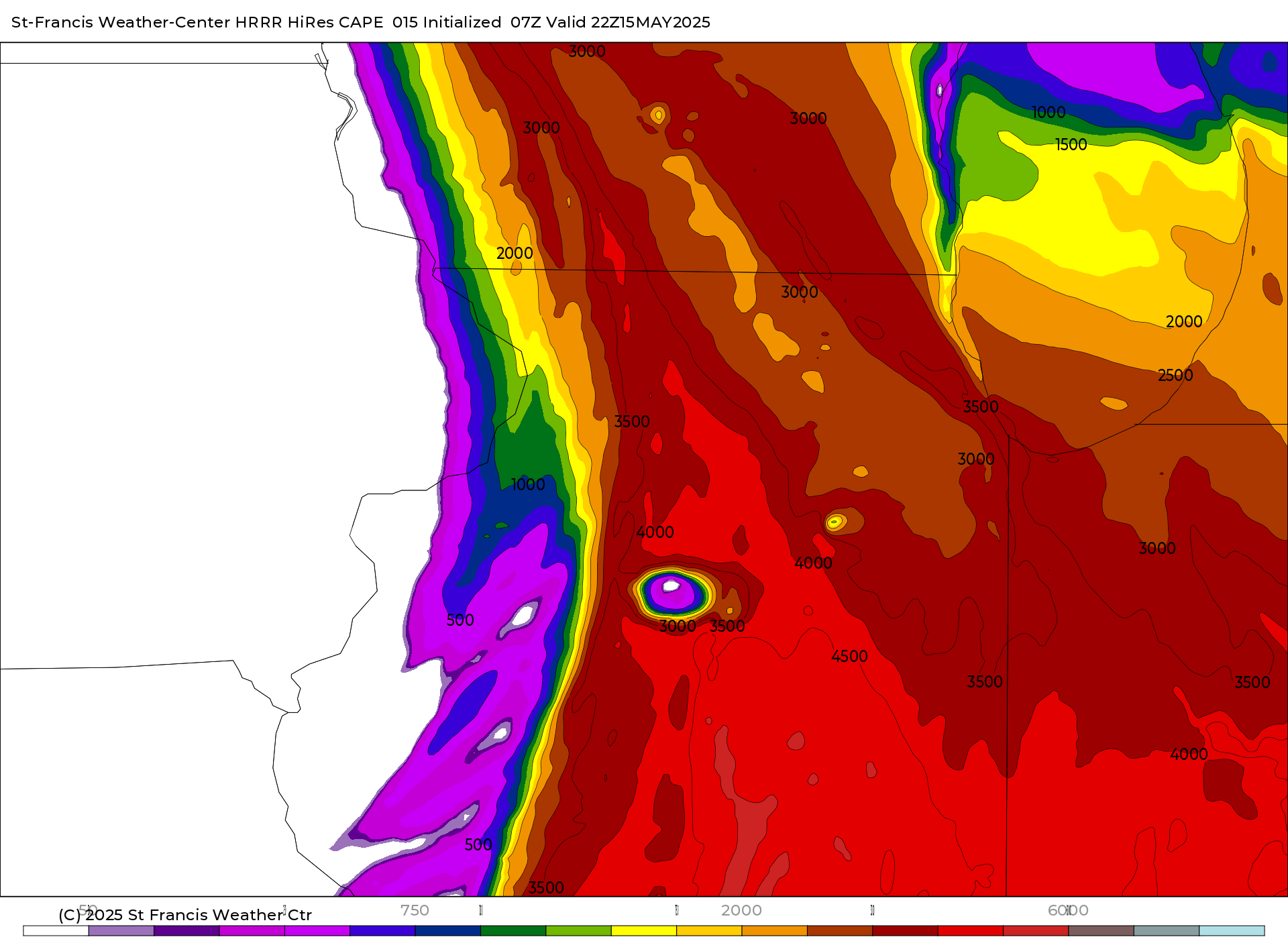
Task: Select the slate gray legend swatch
Action: (x=1167, y=931)
